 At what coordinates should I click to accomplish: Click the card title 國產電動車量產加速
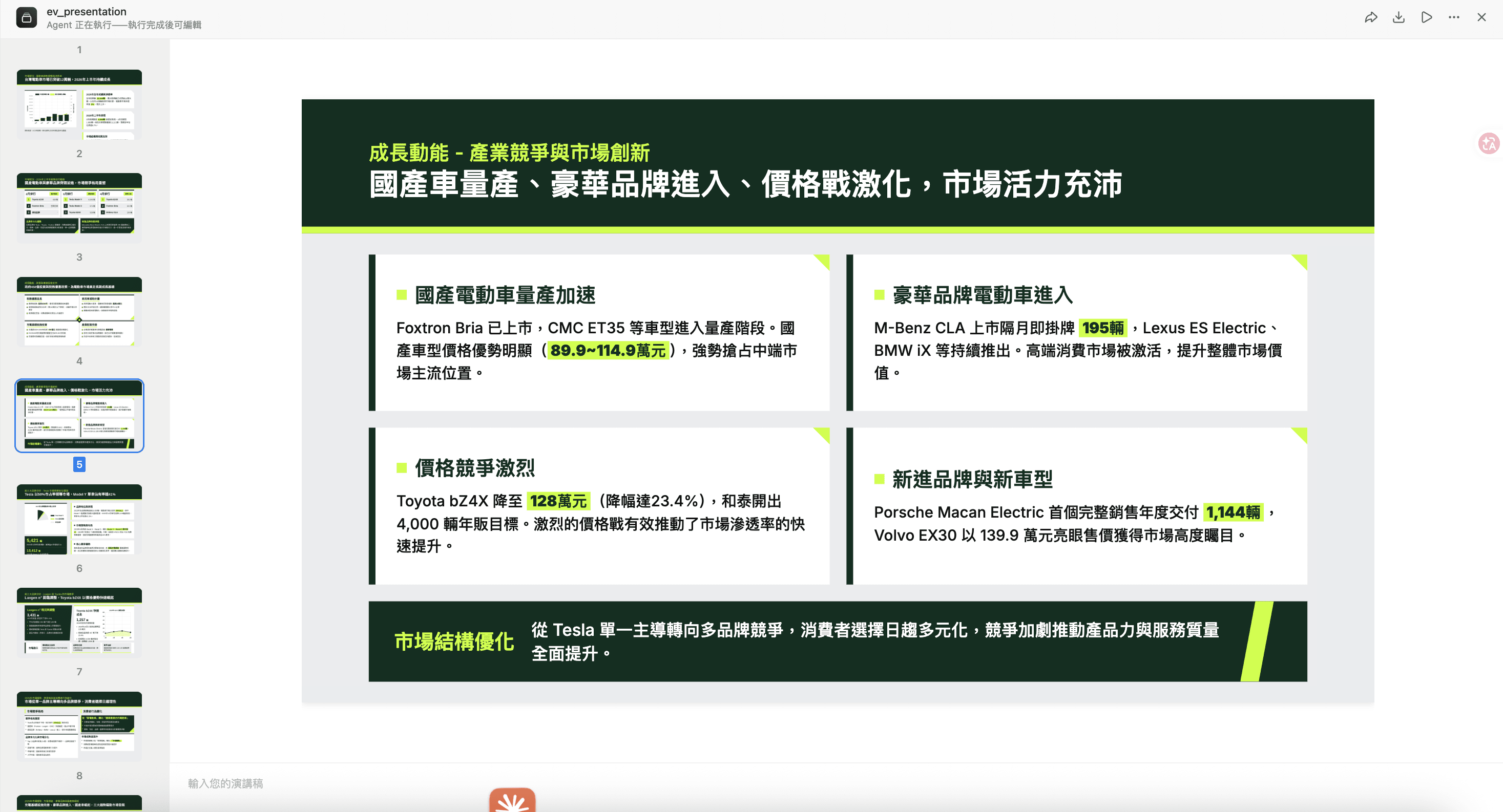(505, 295)
